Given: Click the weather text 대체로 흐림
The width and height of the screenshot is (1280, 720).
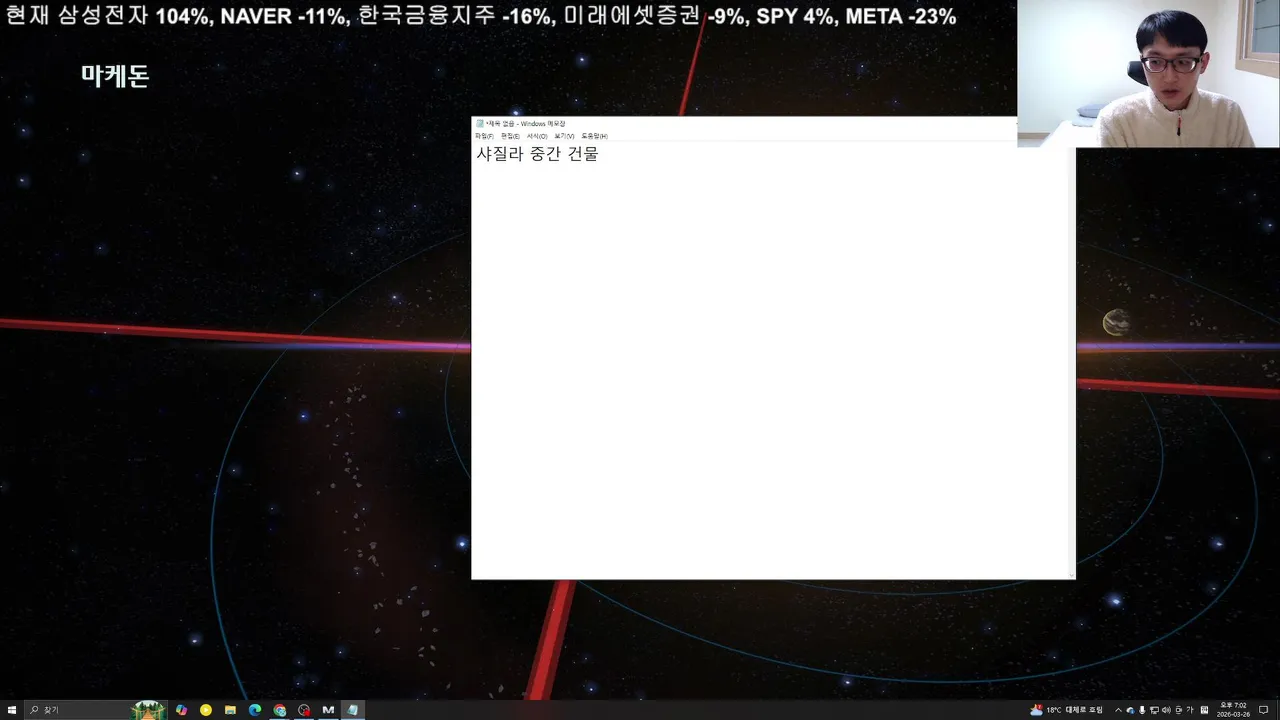Looking at the screenshot, I should (1084, 710).
